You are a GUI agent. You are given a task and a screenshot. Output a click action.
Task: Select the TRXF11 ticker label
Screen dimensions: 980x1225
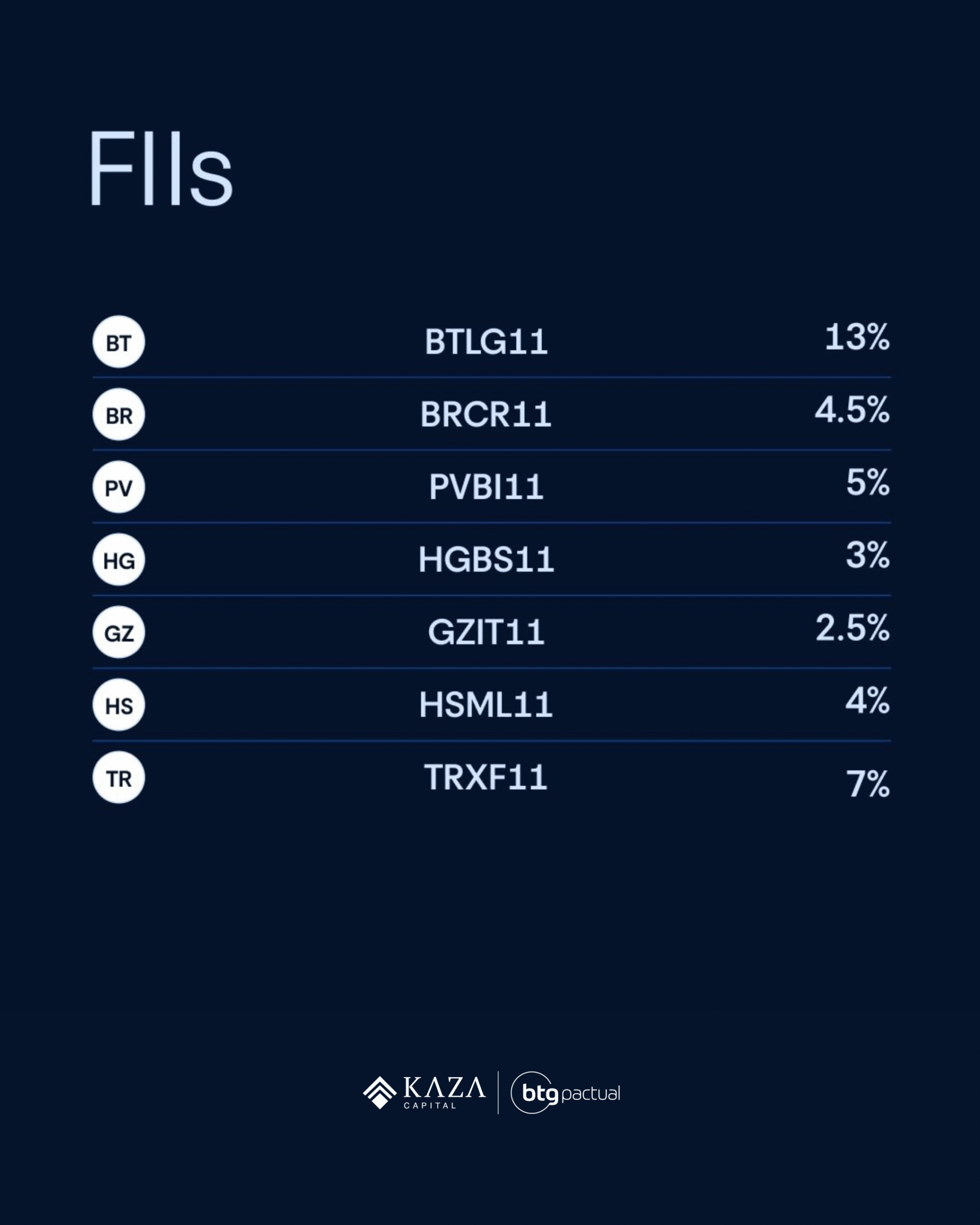click(486, 777)
